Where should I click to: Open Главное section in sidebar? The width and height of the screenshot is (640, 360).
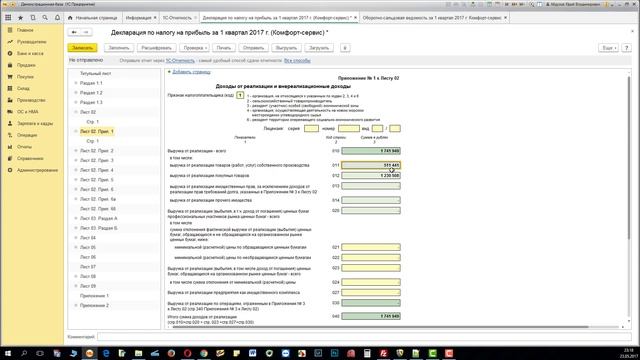(25, 30)
